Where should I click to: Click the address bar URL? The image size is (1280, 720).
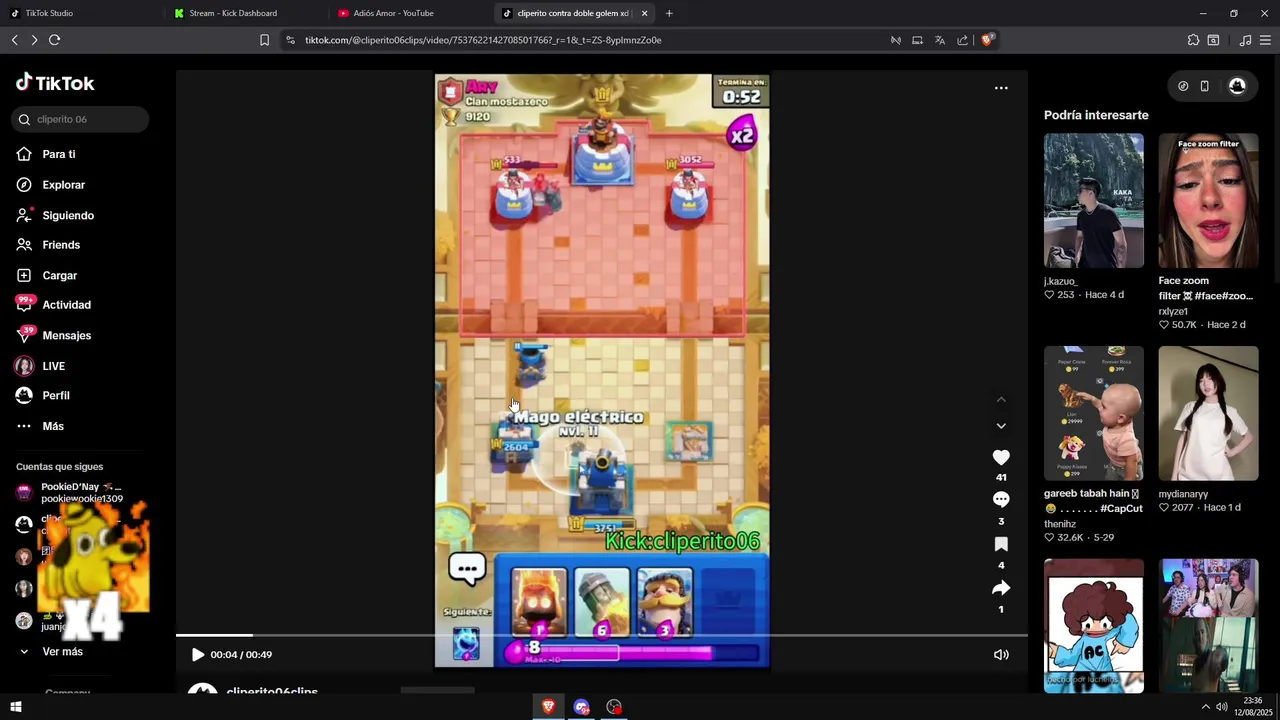pyautogui.click(x=483, y=40)
